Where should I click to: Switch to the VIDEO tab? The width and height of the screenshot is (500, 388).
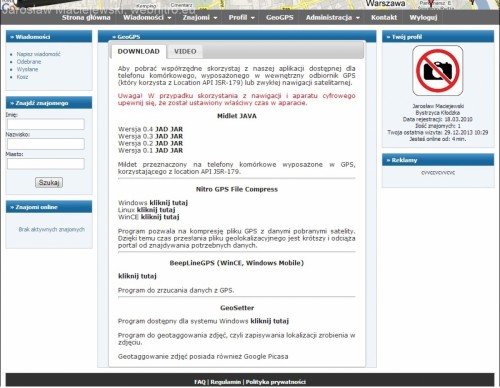point(185,51)
